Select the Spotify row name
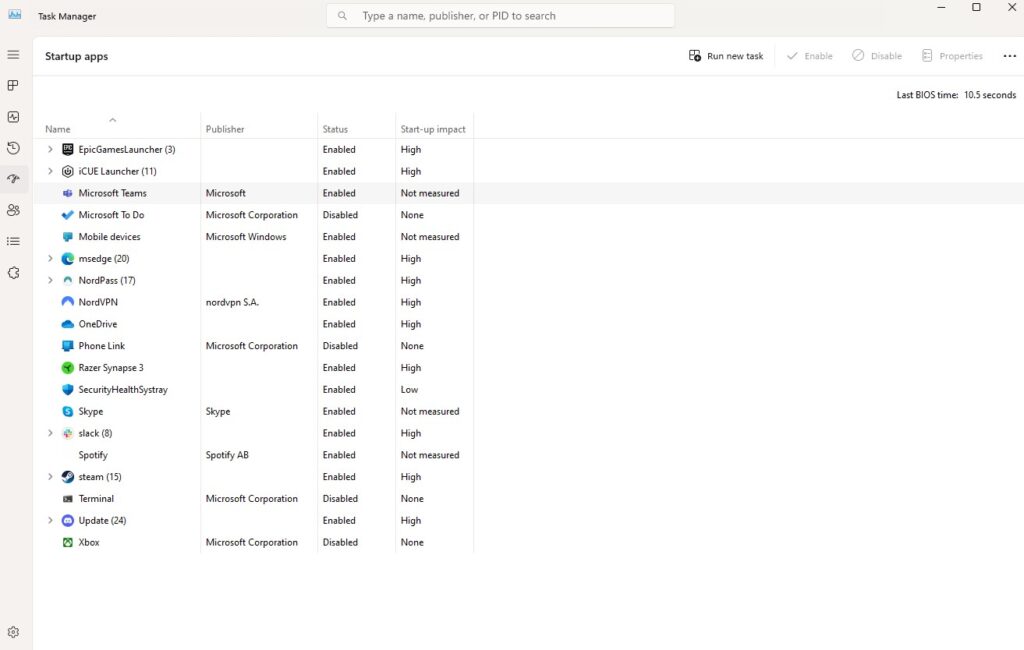 (93, 455)
